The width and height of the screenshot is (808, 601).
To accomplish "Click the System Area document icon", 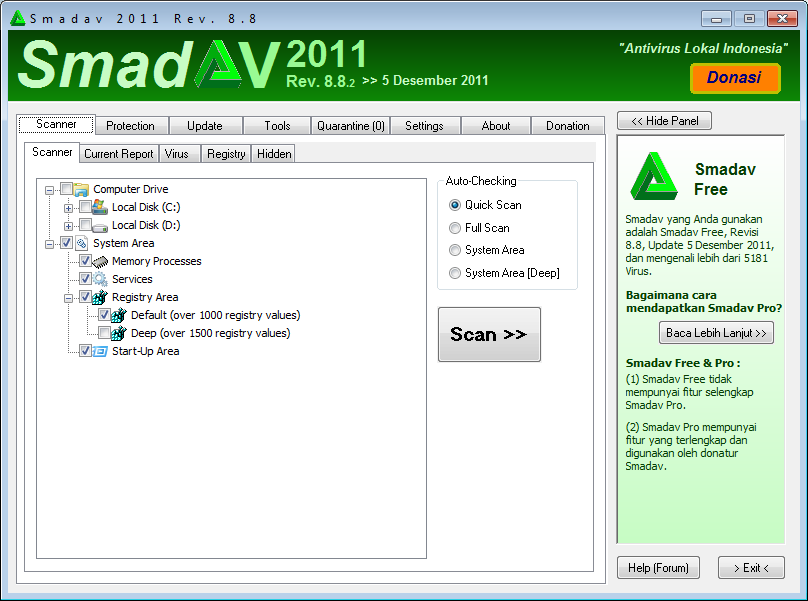I will 81,243.
